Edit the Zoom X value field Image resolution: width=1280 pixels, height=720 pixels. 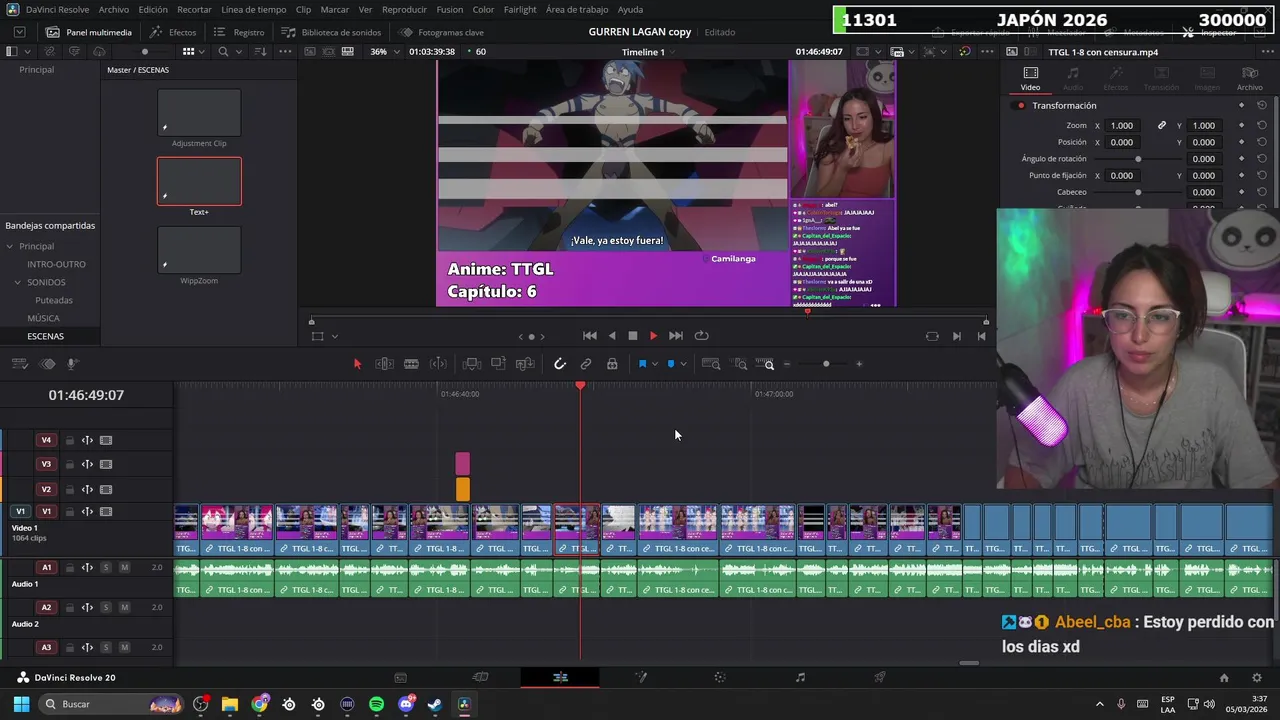pyautogui.click(x=1122, y=125)
